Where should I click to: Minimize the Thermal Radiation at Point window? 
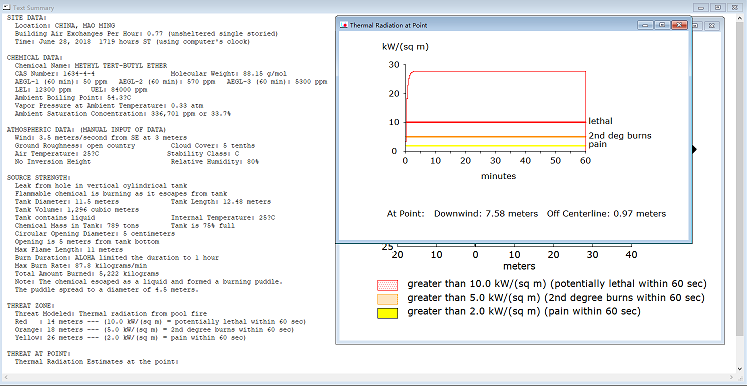(646, 25)
